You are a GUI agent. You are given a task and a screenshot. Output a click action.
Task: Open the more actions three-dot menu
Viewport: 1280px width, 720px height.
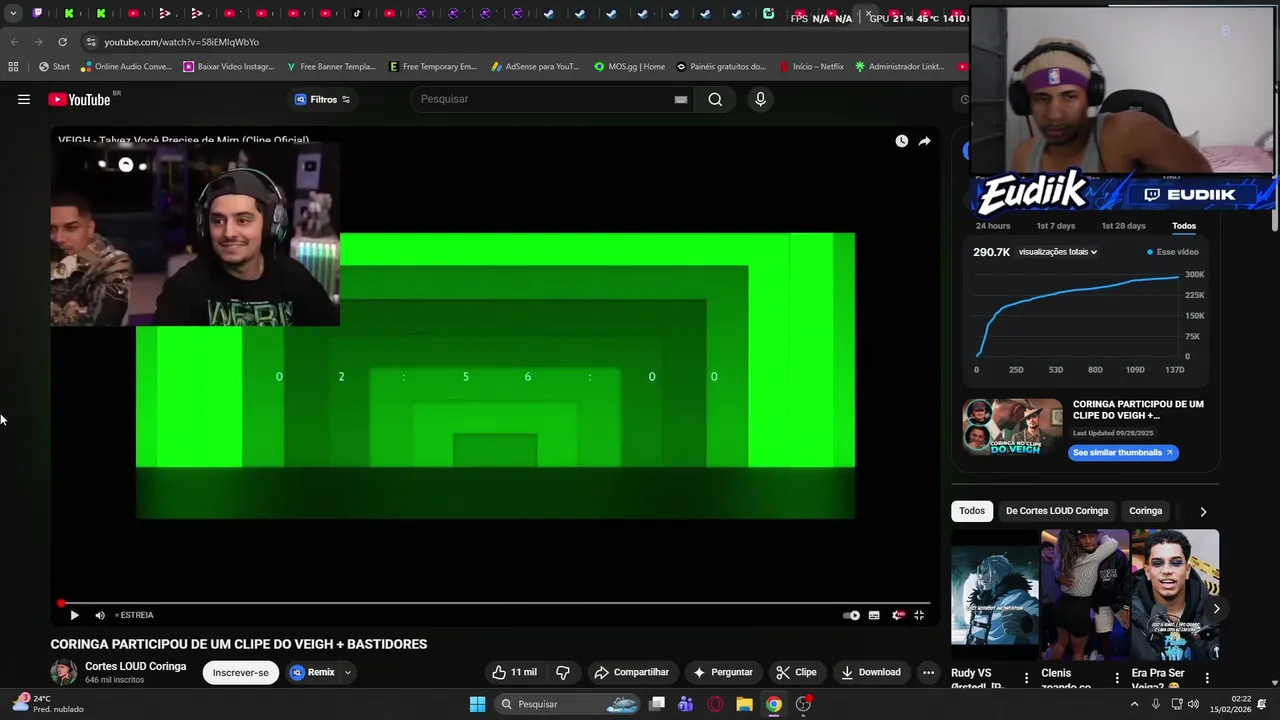pyautogui.click(x=928, y=672)
